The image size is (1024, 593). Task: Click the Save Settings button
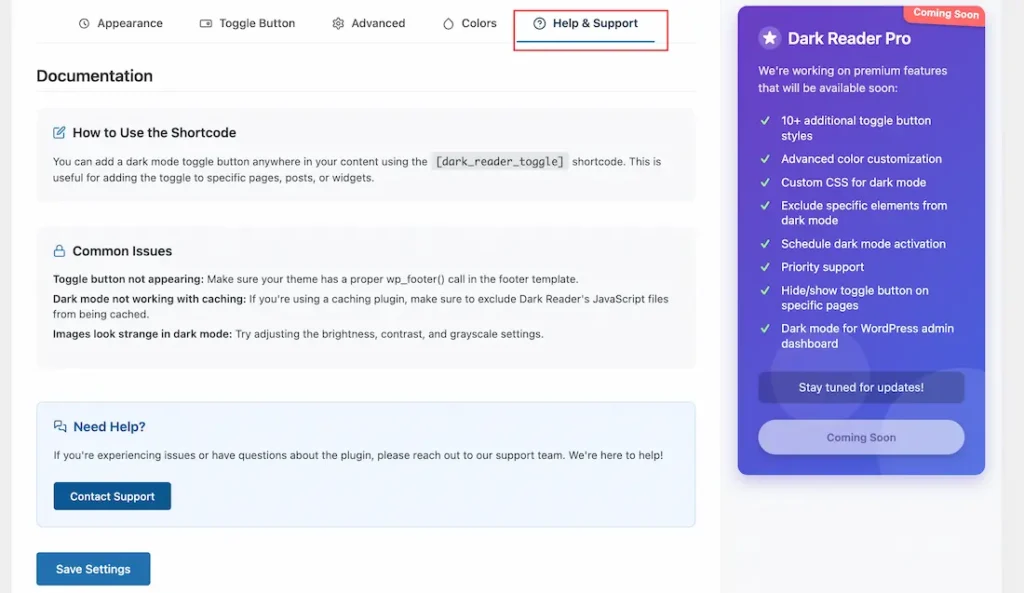click(93, 569)
